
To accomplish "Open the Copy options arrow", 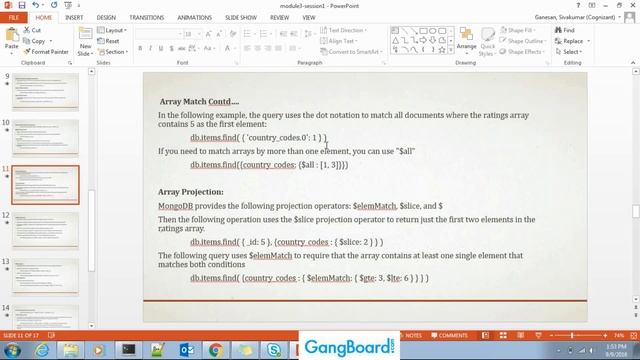I will tap(51, 41).
